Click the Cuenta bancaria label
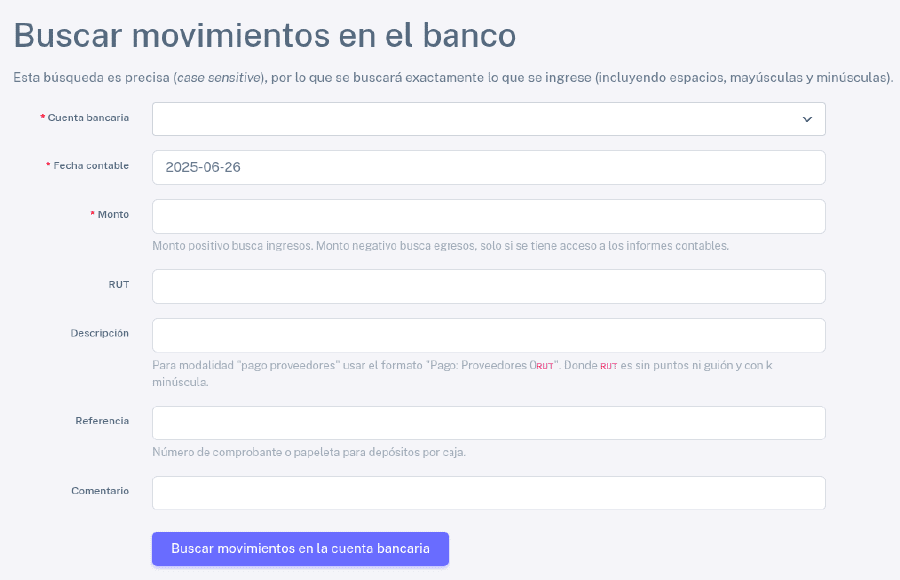Viewport: 900px width, 580px height. pos(88,118)
